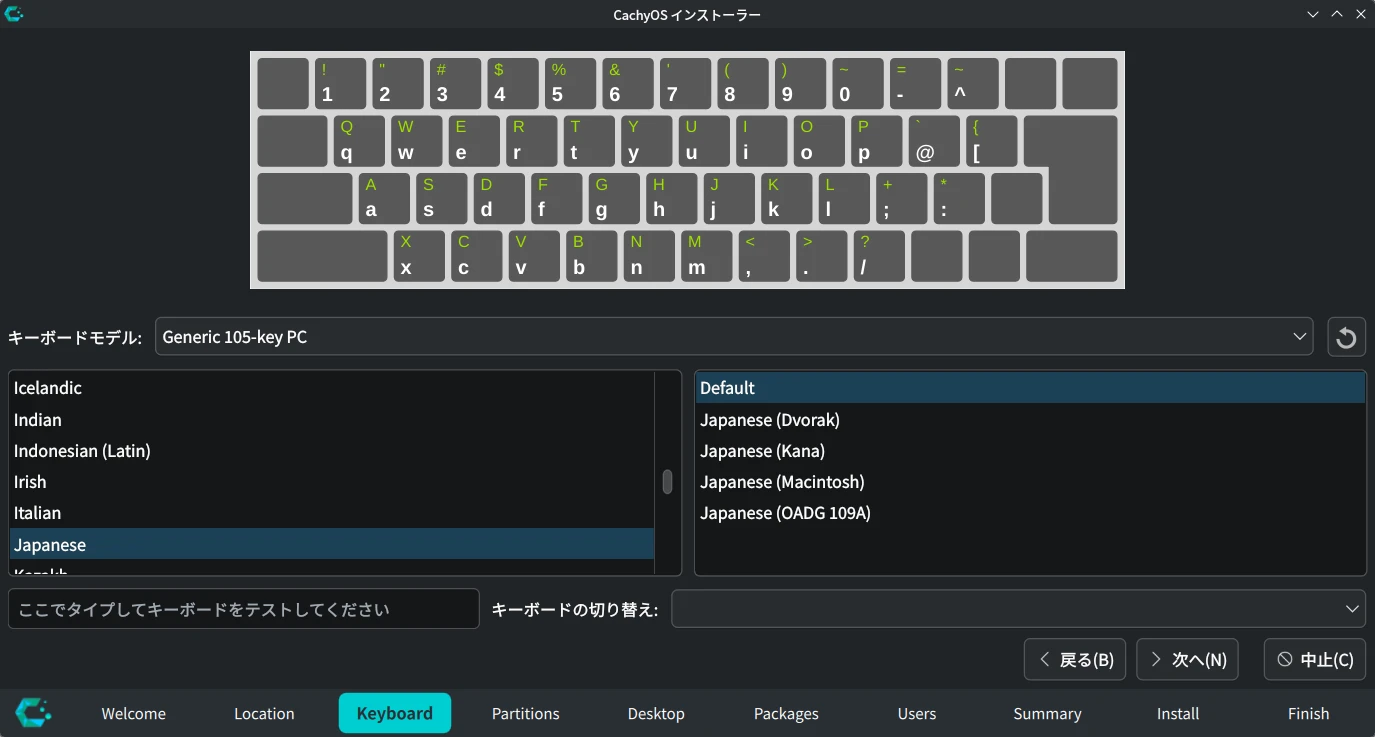Choose Japanese (OADG 109A) variant
This screenshot has width=1375, height=737.
[785, 513]
